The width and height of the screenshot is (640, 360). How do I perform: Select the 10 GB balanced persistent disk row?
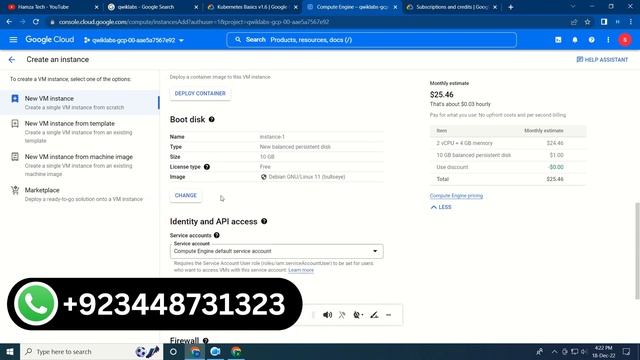click(508, 155)
